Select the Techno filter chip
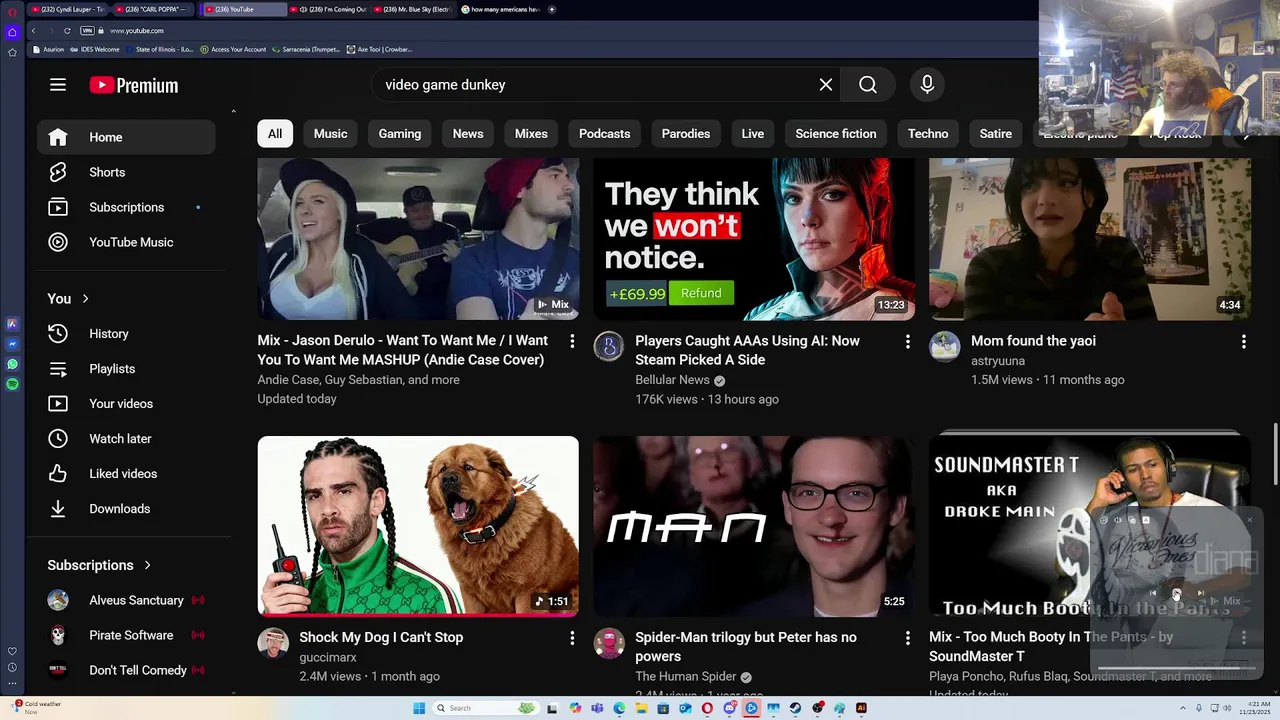1280x720 pixels. click(928, 134)
